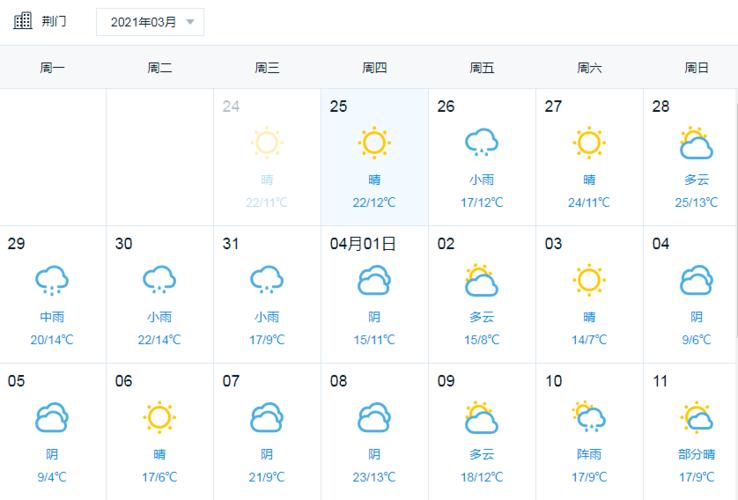Click the overcast icon on day 07
The width and height of the screenshot is (738, 500).
click(x=267, y=418)
